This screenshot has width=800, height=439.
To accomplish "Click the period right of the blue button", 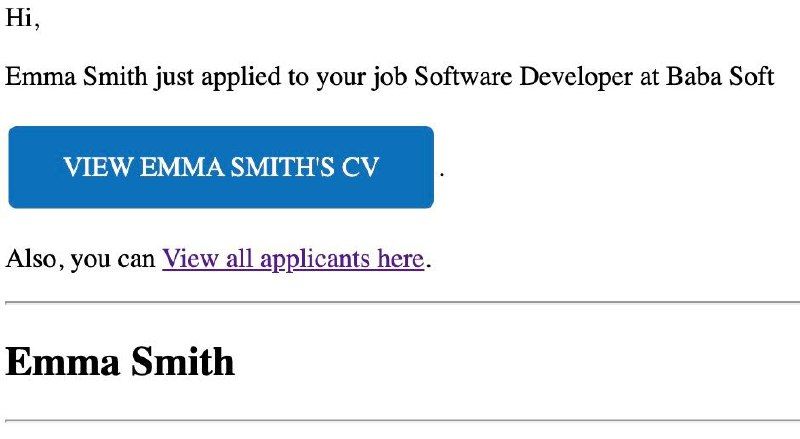I will [442, 175].
